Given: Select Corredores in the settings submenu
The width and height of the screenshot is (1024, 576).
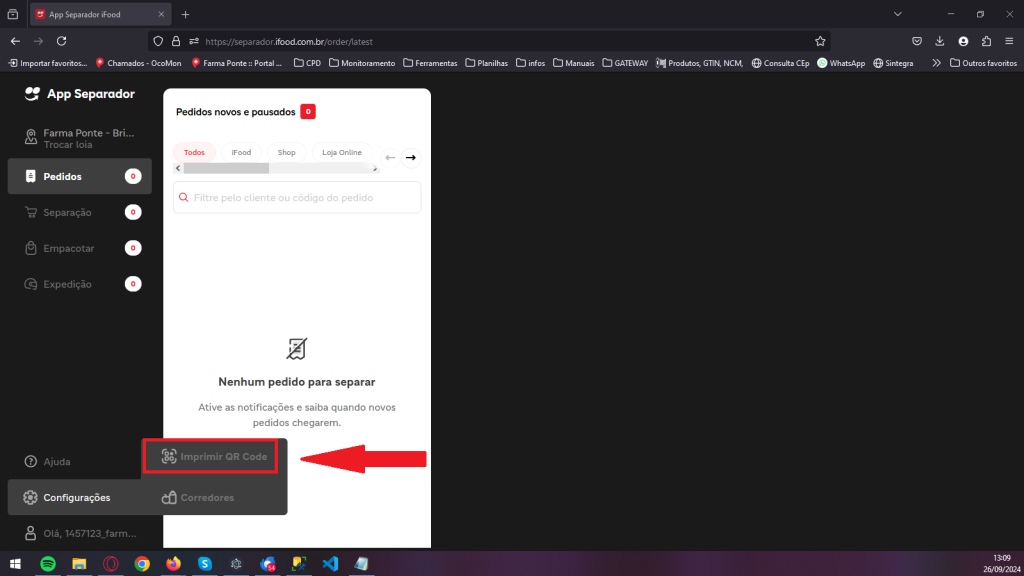Looking at the screenshot, I should (x=198, y=498).
